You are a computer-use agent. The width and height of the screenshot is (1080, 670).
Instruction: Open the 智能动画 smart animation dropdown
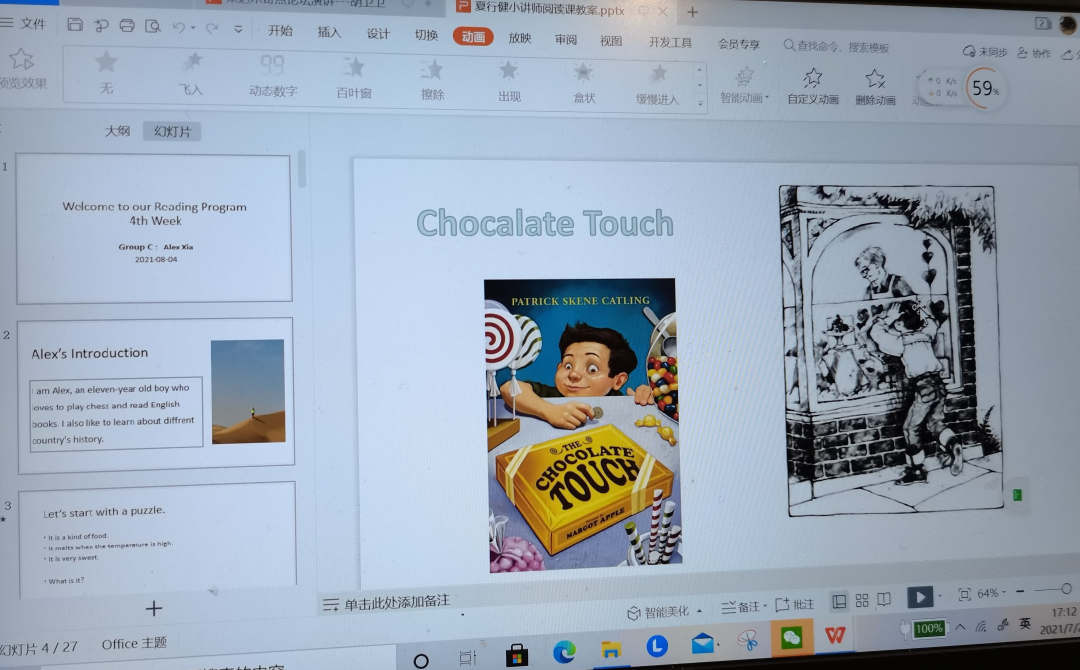tap(745, 85)
